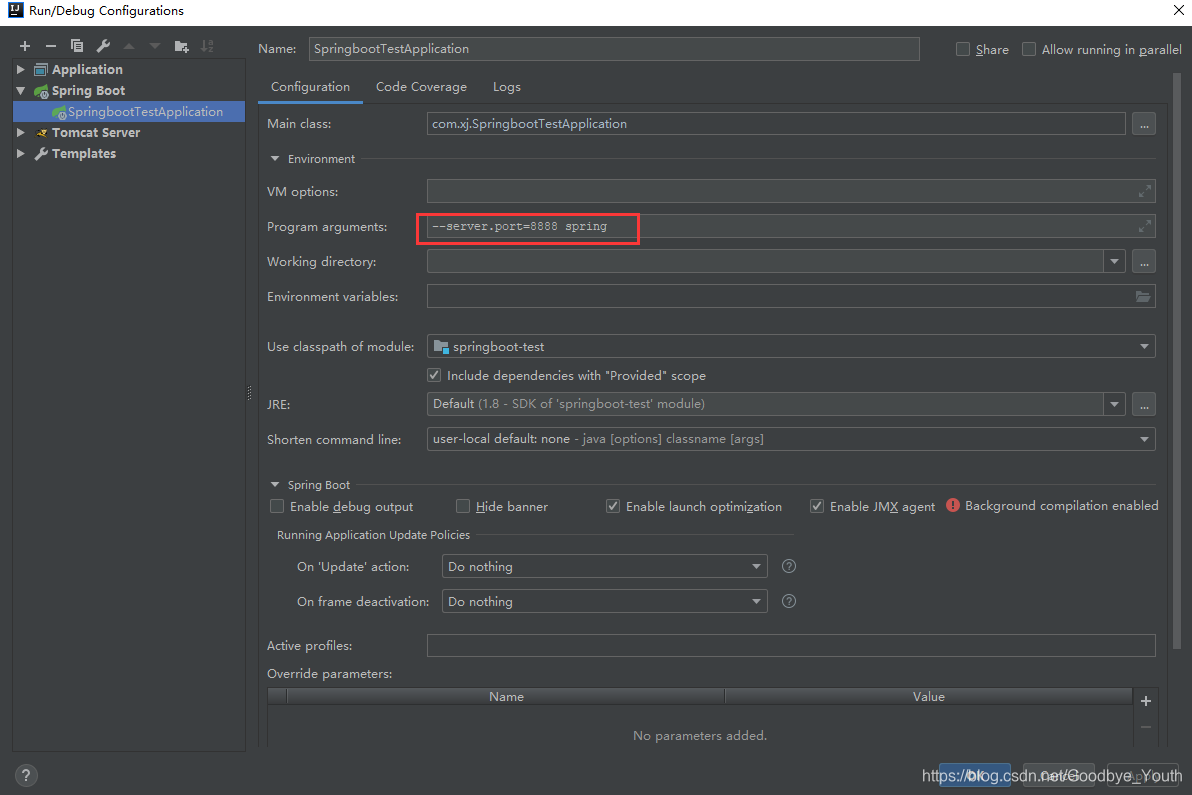Close the Run/Debug Configurations dialog
This screenshot has height=795, width=1192.
tap(1178, 11)
